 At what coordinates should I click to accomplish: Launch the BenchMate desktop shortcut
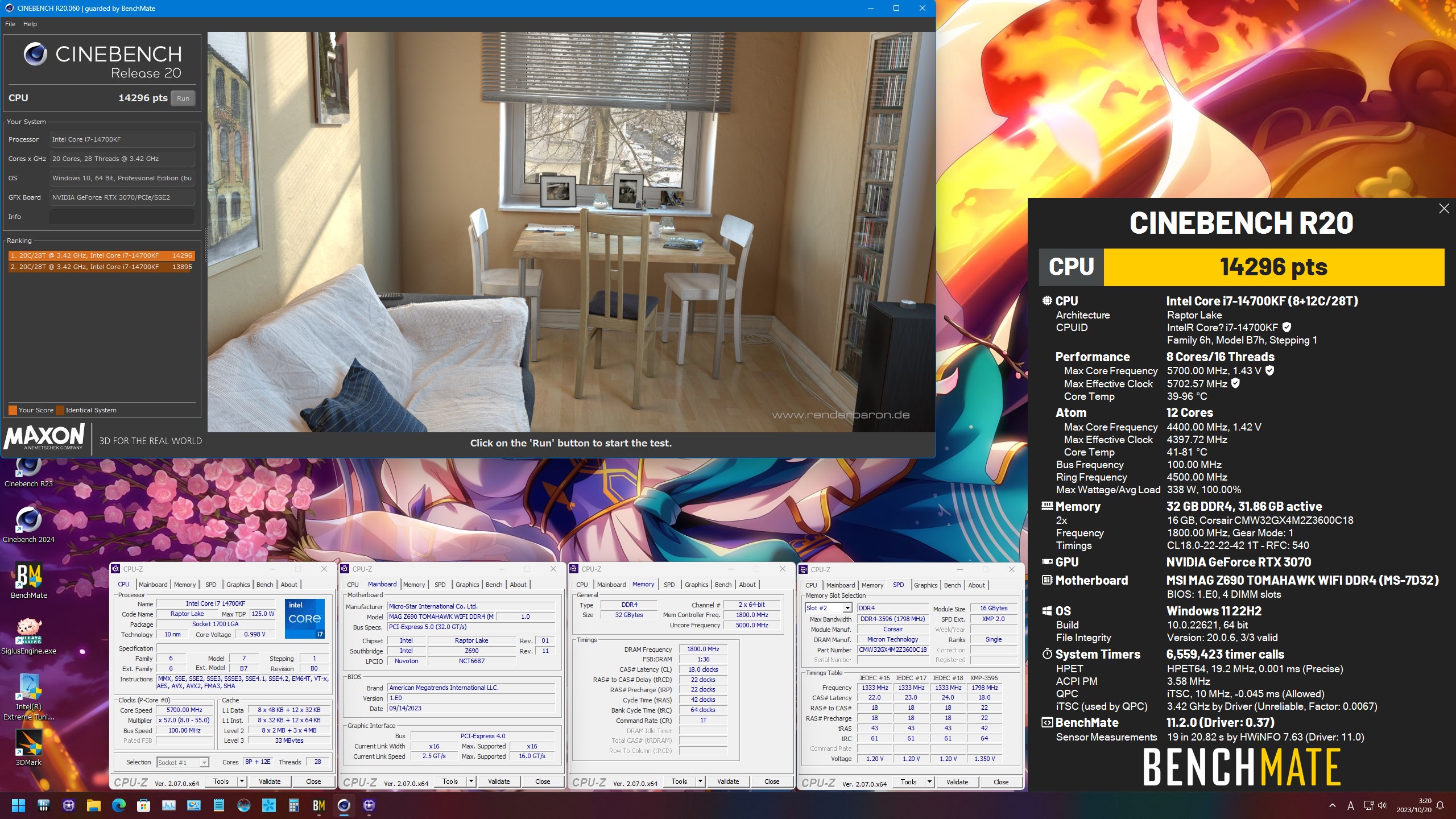[x=28, y=580]
